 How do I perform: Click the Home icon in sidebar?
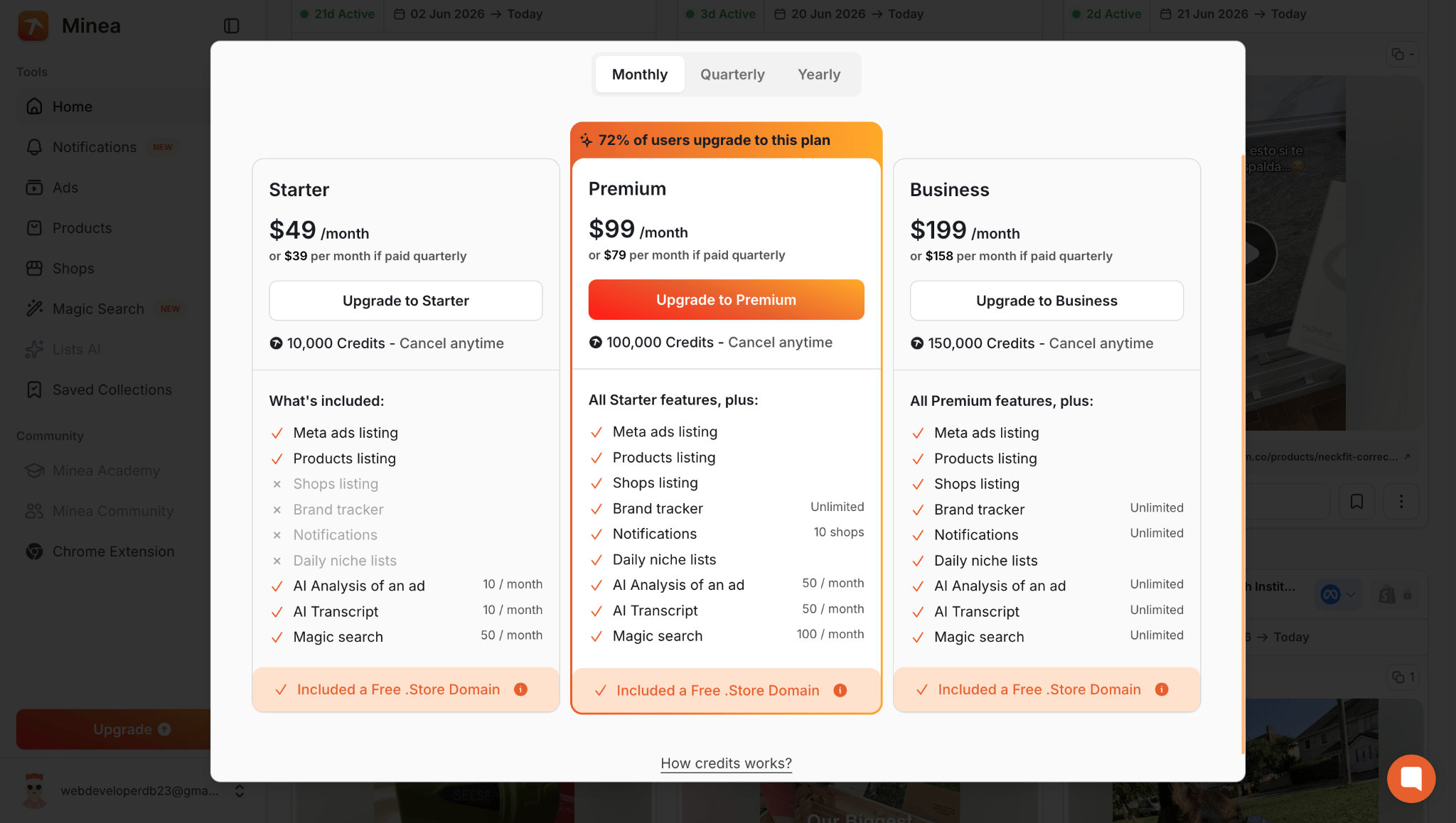pos(34,107)
